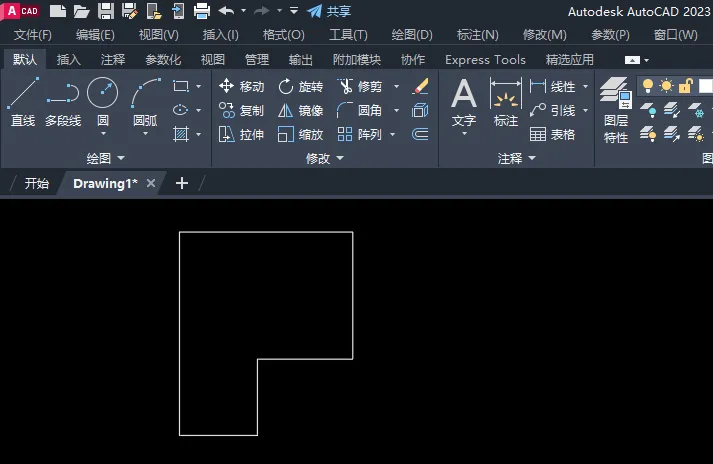Select the Text (文字) tool

464,102
